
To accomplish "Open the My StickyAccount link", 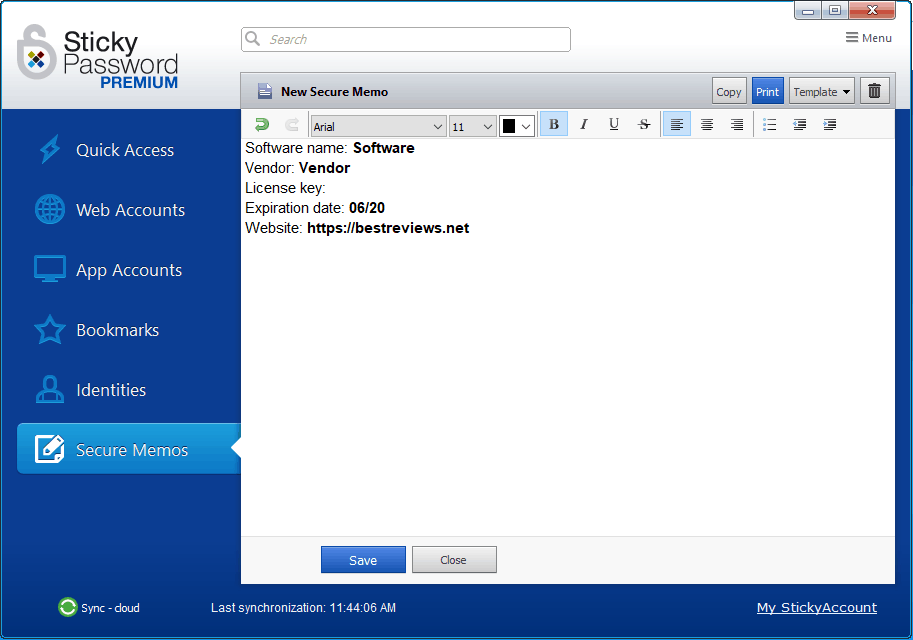I will click(816, 607).
